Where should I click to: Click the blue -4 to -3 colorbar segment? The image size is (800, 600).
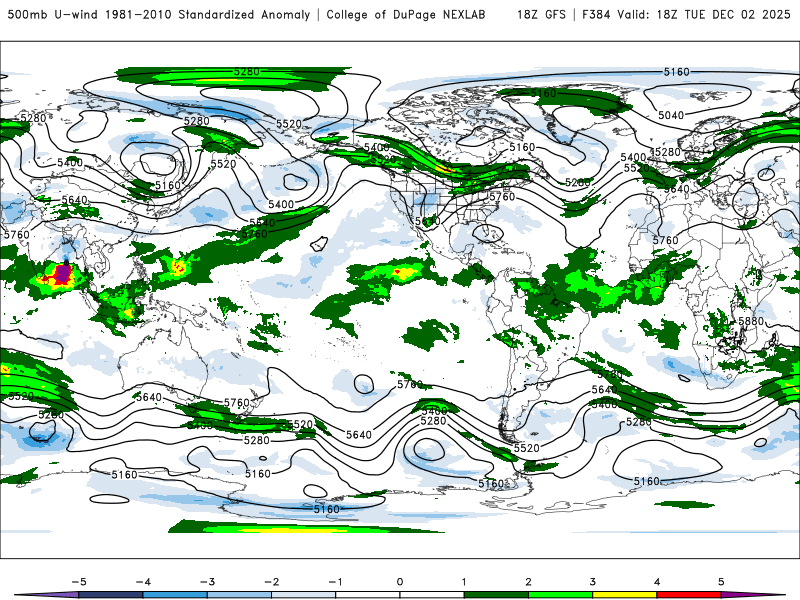click(175, 595)
